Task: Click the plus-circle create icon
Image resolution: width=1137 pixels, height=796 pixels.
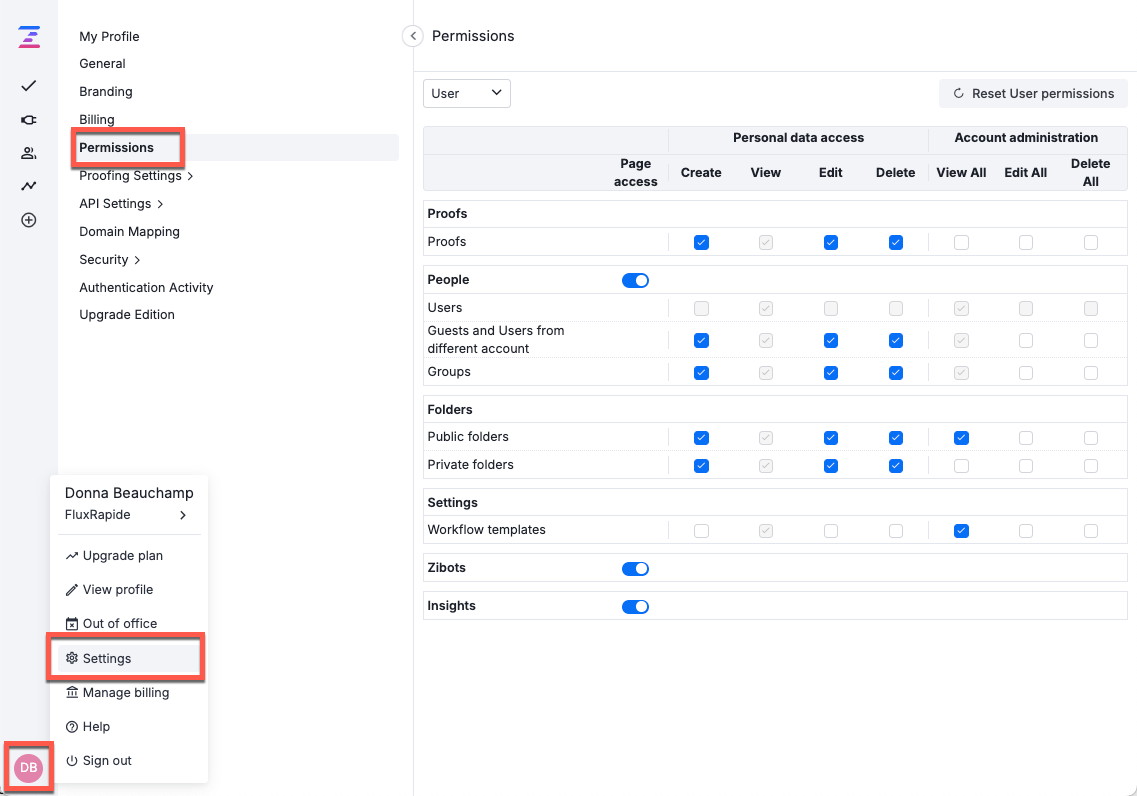Action: pos(29,220)
